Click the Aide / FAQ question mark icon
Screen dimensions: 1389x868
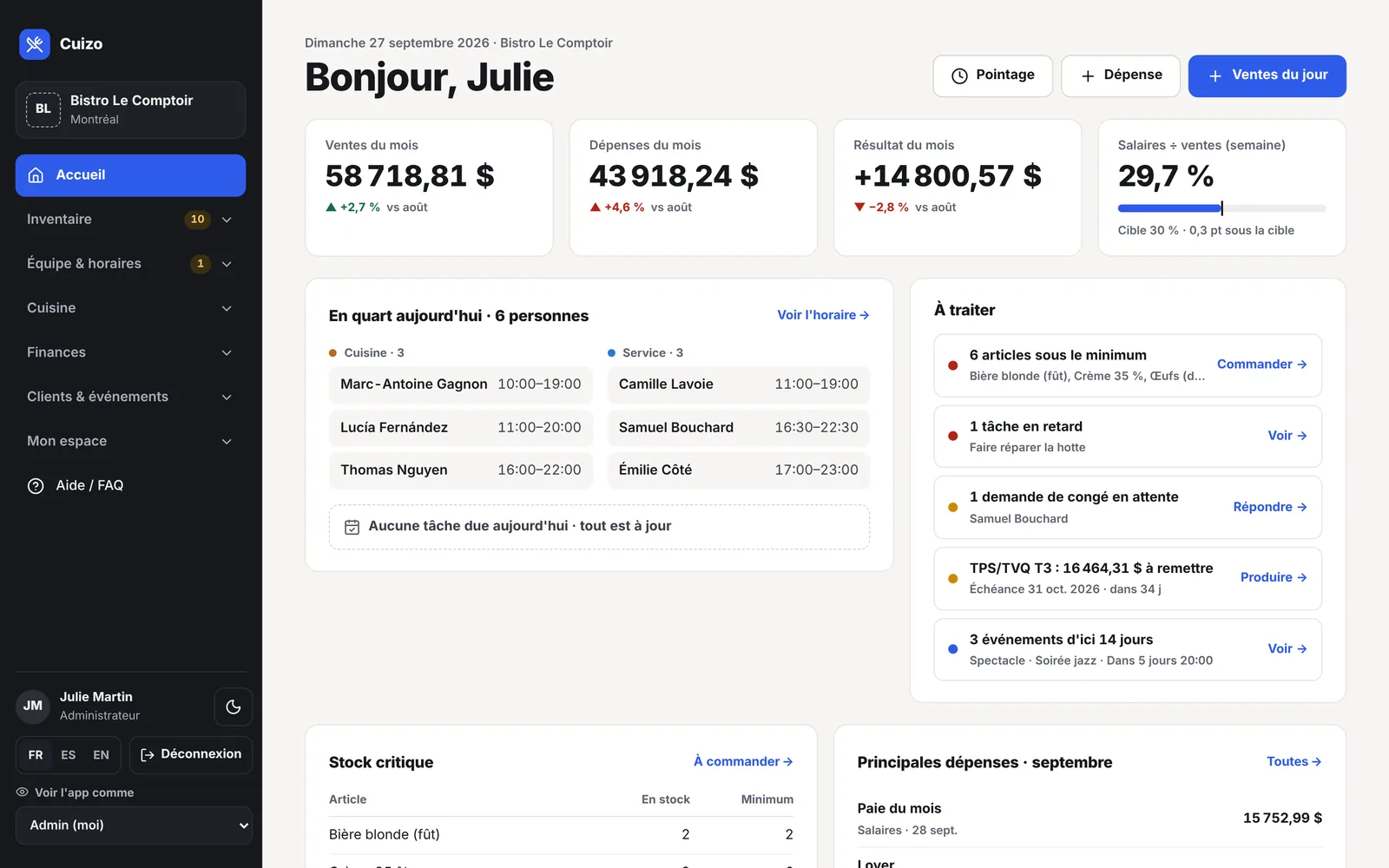36,486
